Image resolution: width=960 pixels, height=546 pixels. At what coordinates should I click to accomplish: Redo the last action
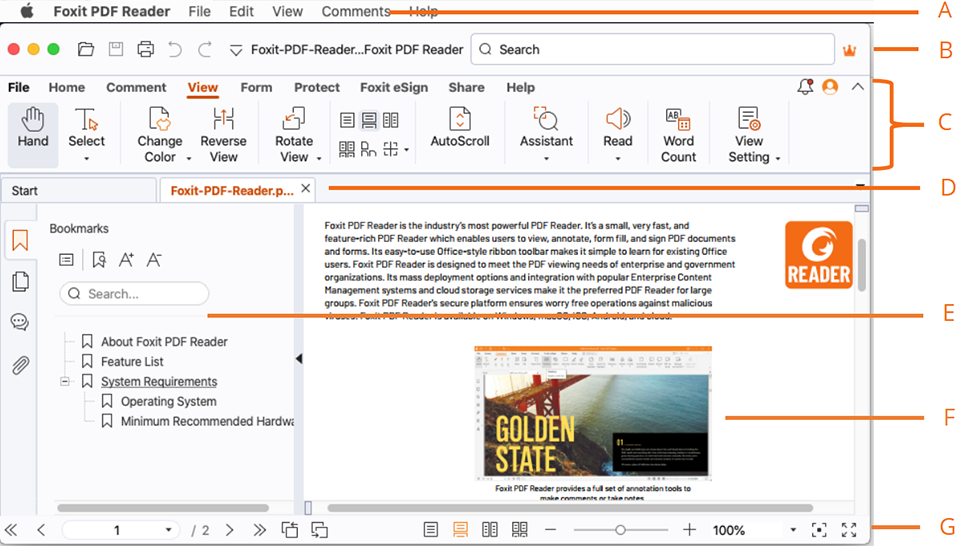coord(204,50)
